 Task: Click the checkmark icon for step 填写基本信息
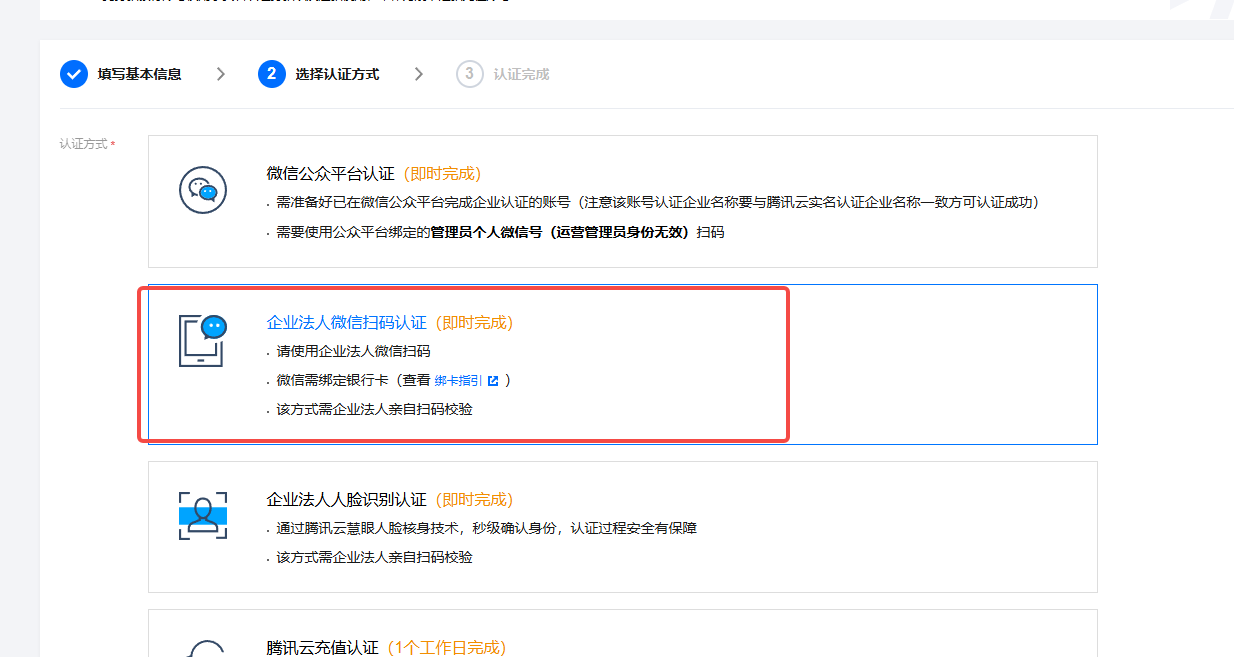[x=73, y=74]
